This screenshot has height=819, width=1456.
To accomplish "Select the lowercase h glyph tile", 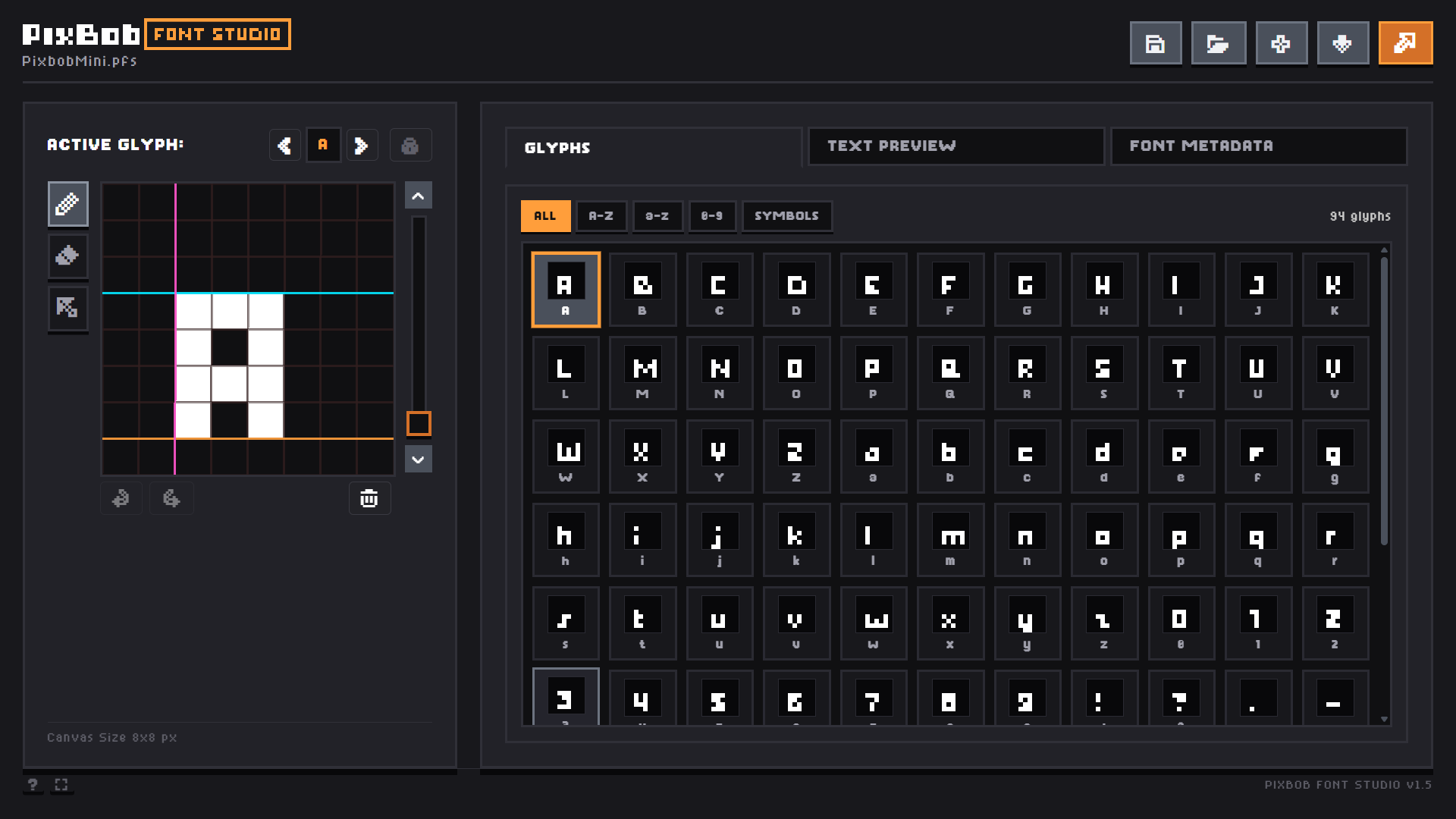I will pyautogui.click(x=566, y=540).
